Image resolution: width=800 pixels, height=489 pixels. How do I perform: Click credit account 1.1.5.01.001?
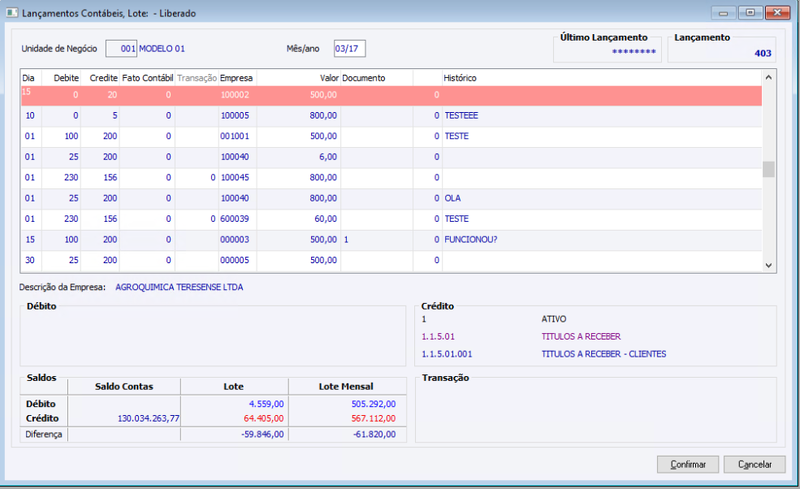(x=447, y=354)
